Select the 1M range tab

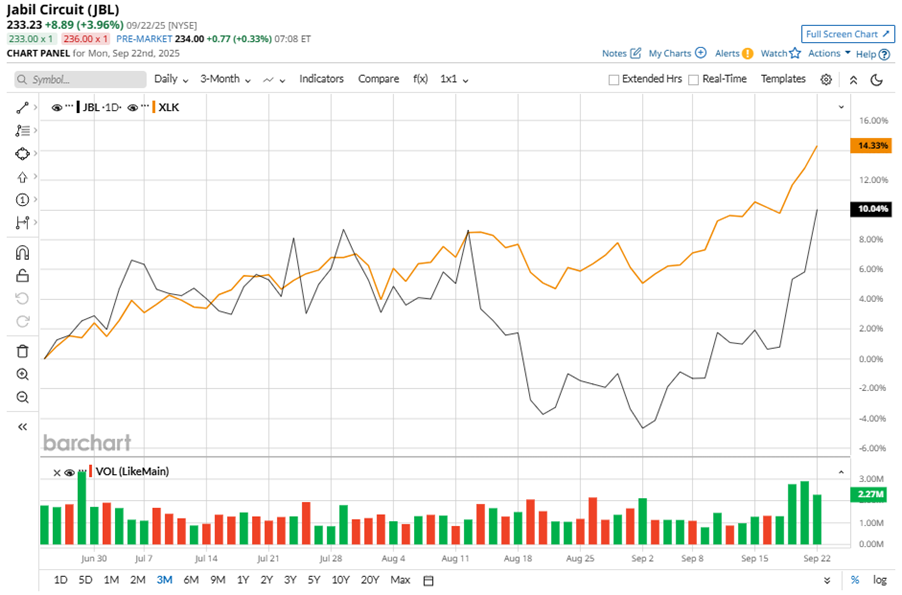[x=111, y=580]
